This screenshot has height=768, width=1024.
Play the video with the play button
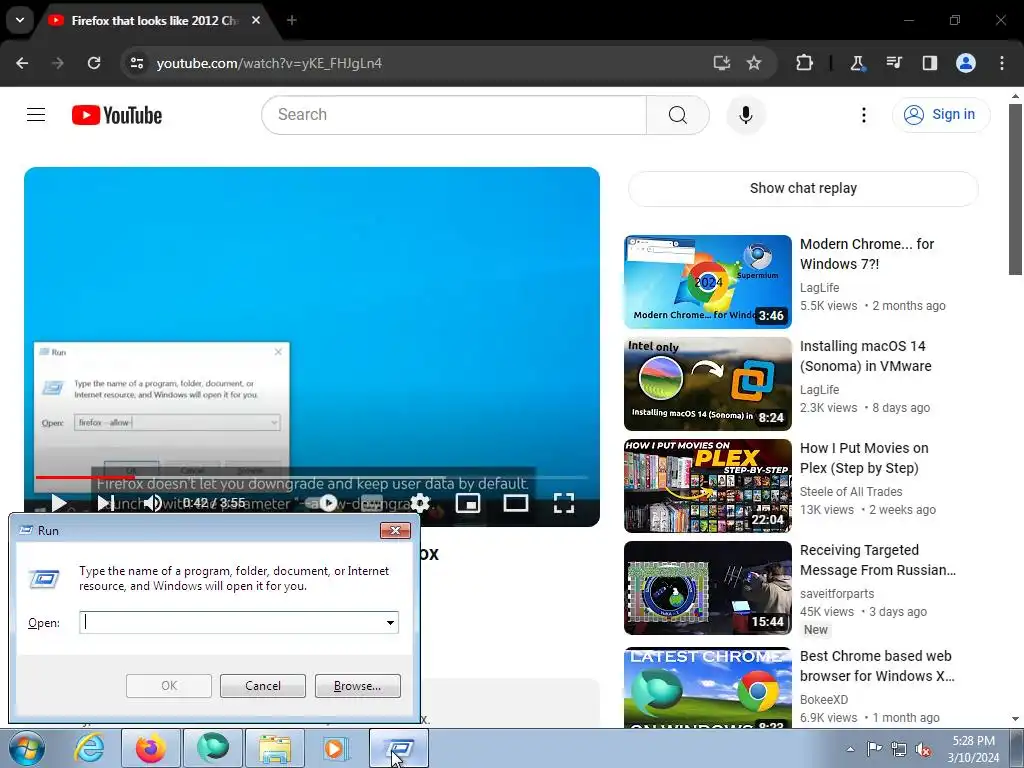click(59, 503)
